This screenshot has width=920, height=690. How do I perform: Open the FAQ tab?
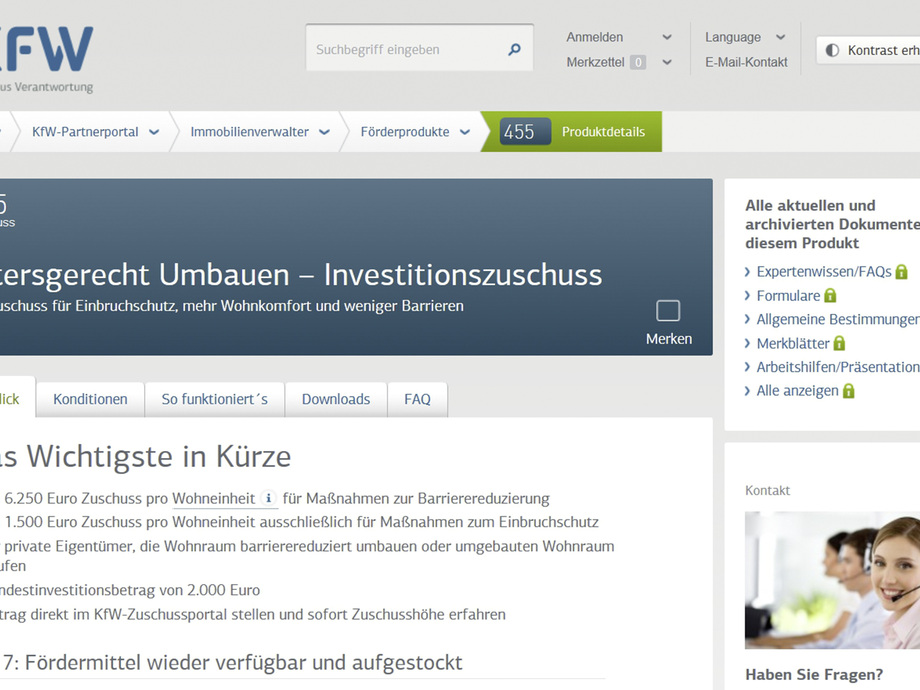click(418, 399)
